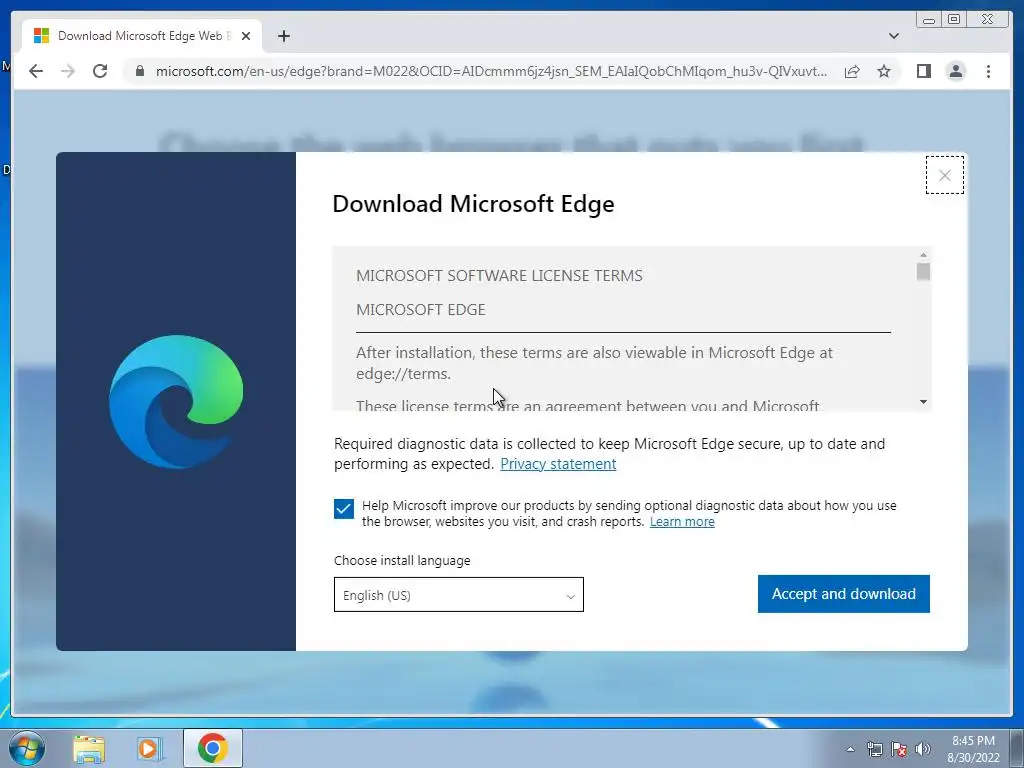Viewport: 1024px width, 768px height.
Task: Click MICROSOFT SOFTWARE LICENSE TERMS text
Action: pyautogui.click(x=499, y=276)
